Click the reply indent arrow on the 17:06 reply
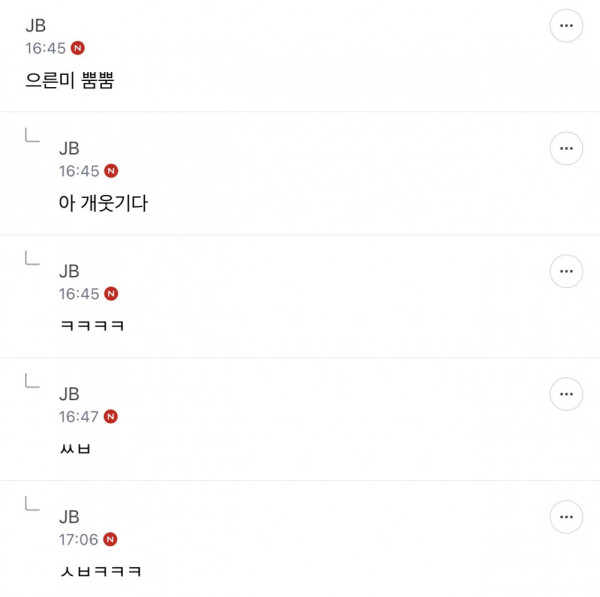The image size is (600, 597). point(32,504)
